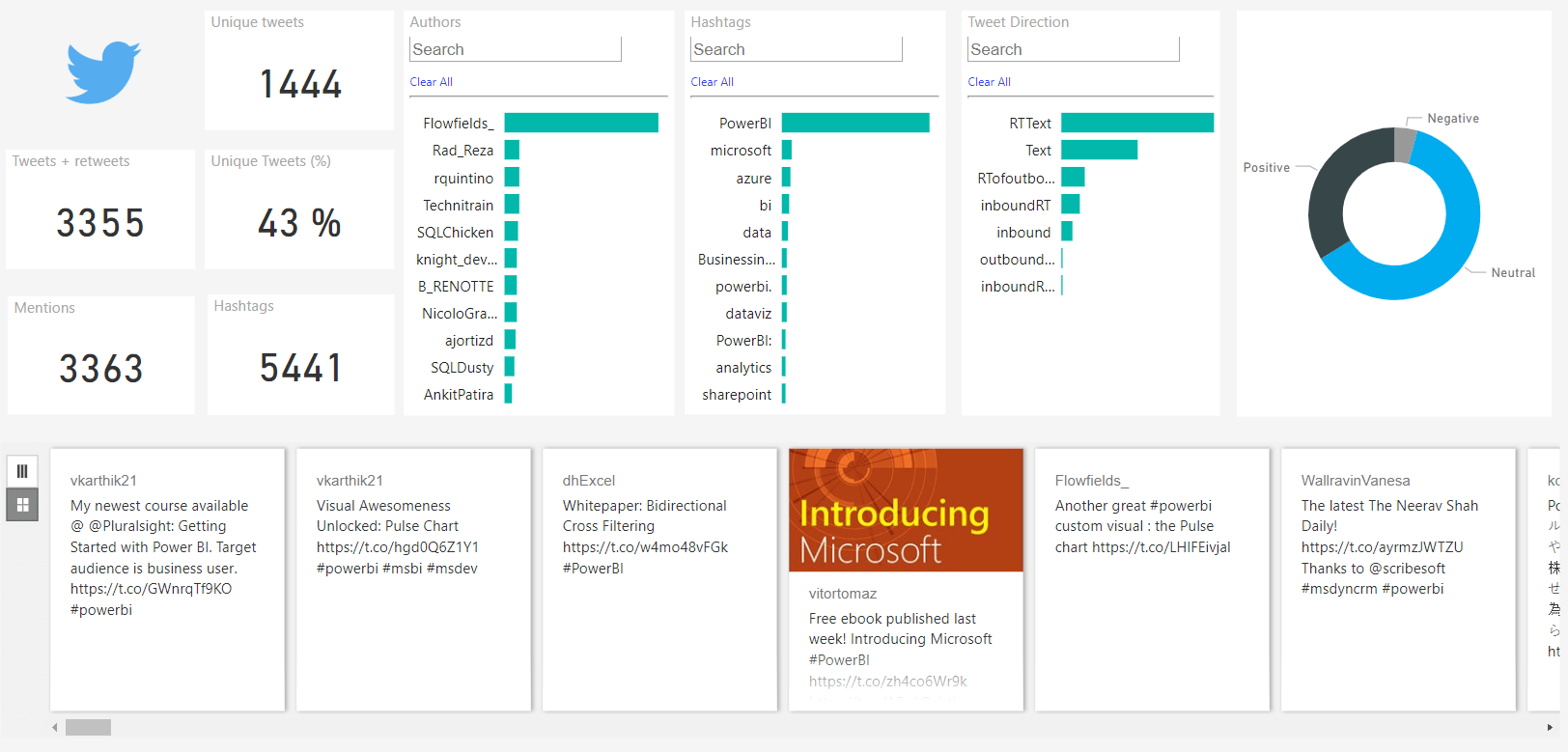Open the Introducing Microsoft ebook thumbnail

[906, 510]
